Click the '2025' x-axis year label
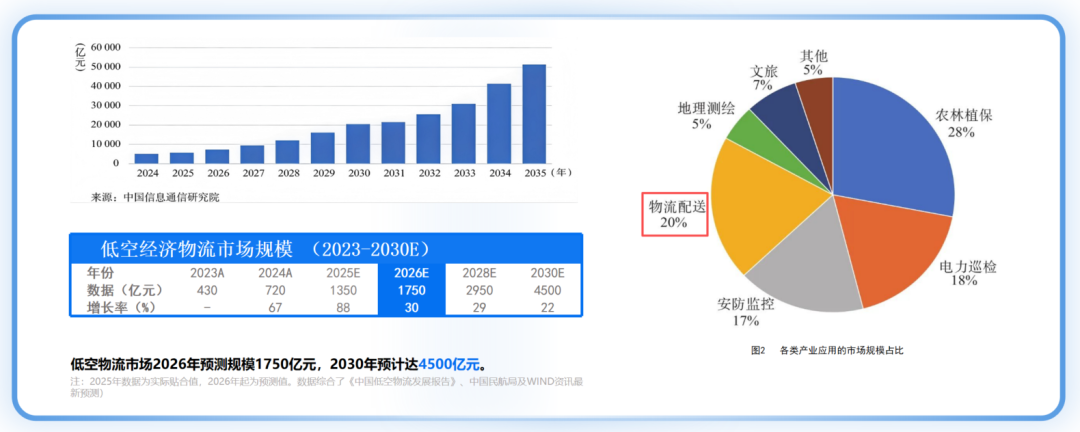 point(182,173)
